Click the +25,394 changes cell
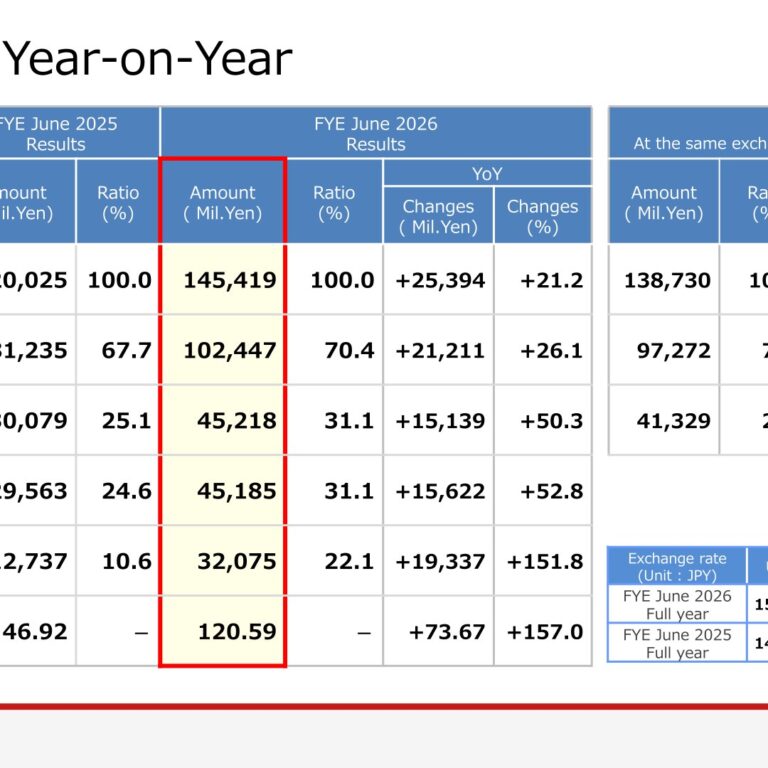The image size is (768, 768). (438, 279)
